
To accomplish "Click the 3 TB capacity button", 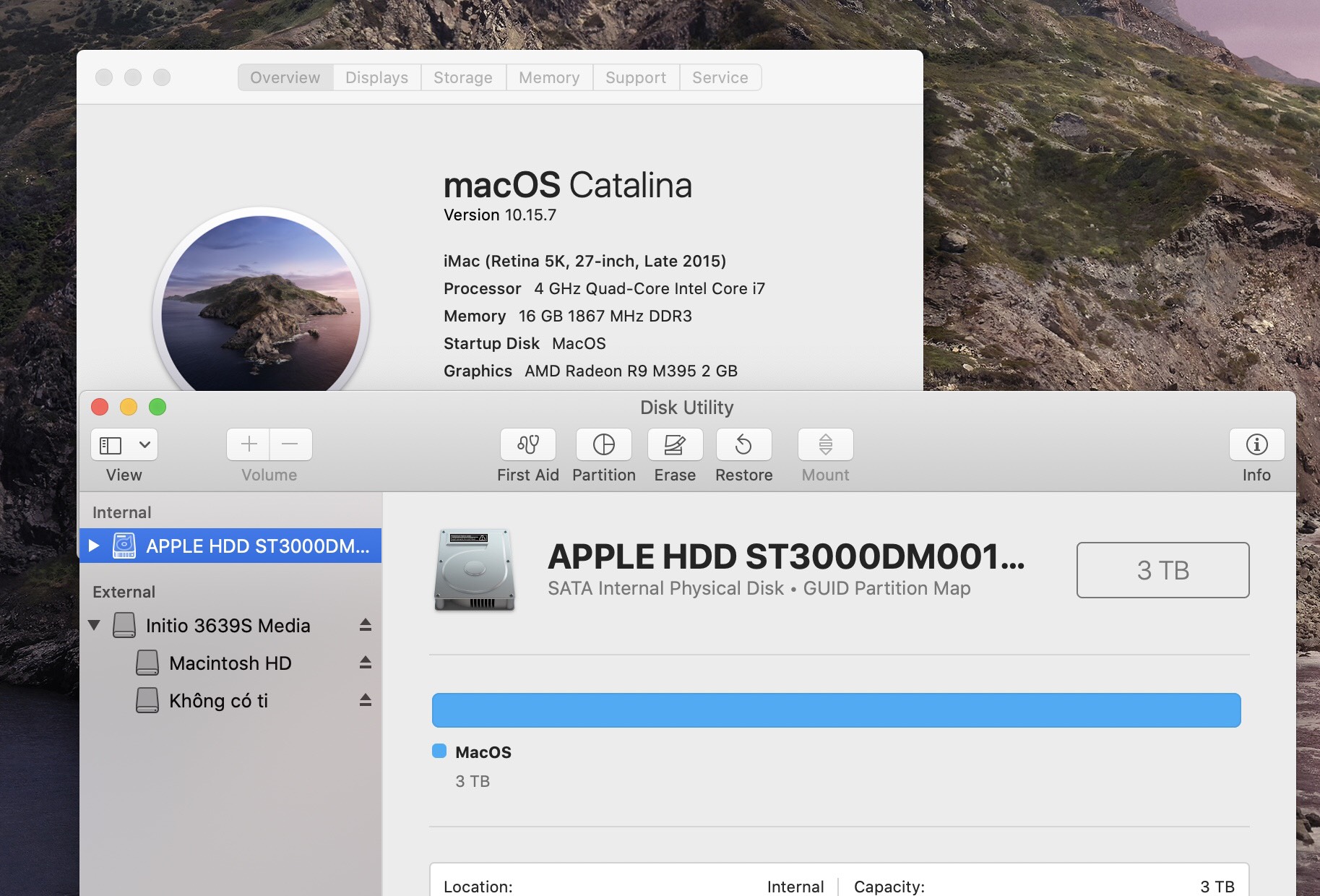I will [1162, 570].
